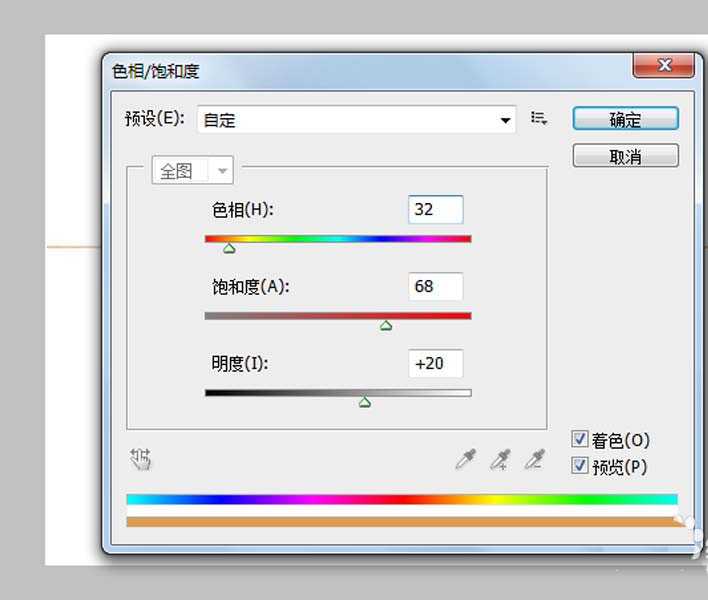Close the 色相/饱和度 dialog with the X
This screenshot has width=708, height=600.
(664, 66)
